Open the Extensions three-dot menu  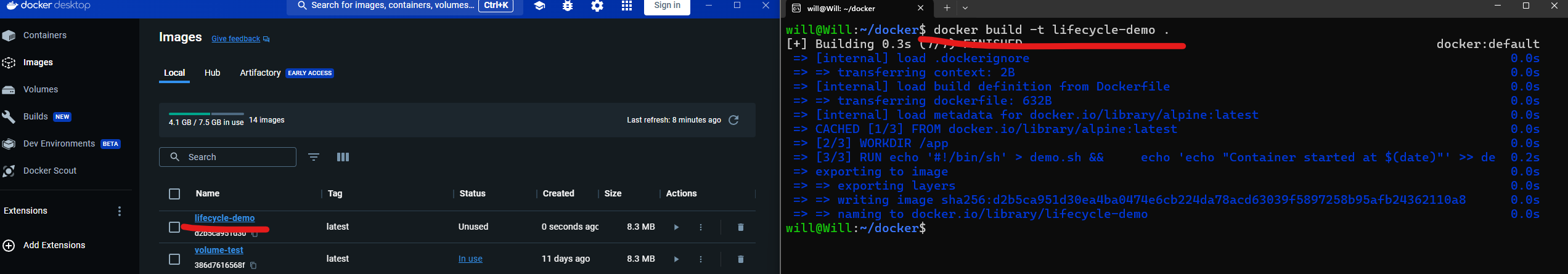pyautogui.click(x=120, y=211)
